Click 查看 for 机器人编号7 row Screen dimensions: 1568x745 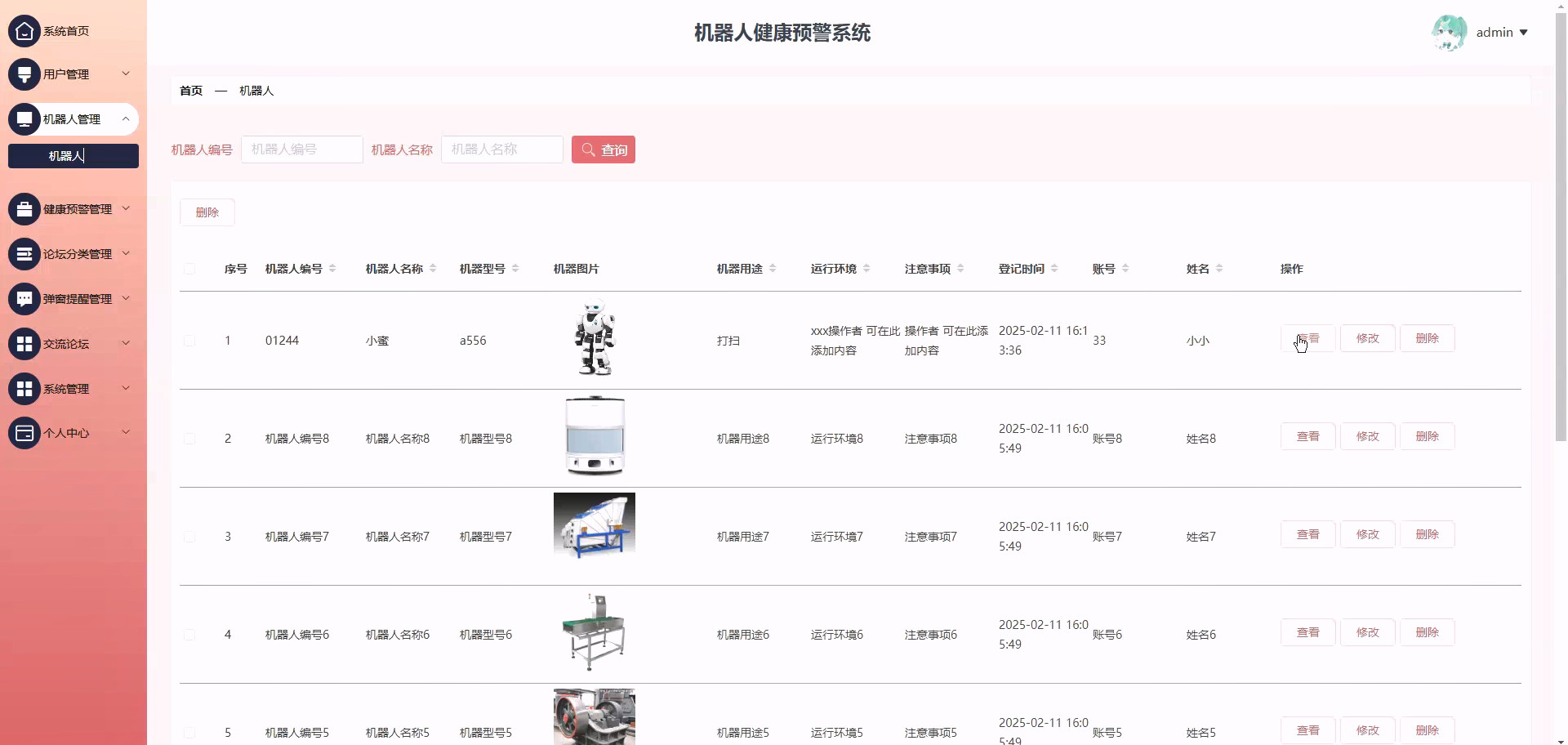(x=1308, y=534)
